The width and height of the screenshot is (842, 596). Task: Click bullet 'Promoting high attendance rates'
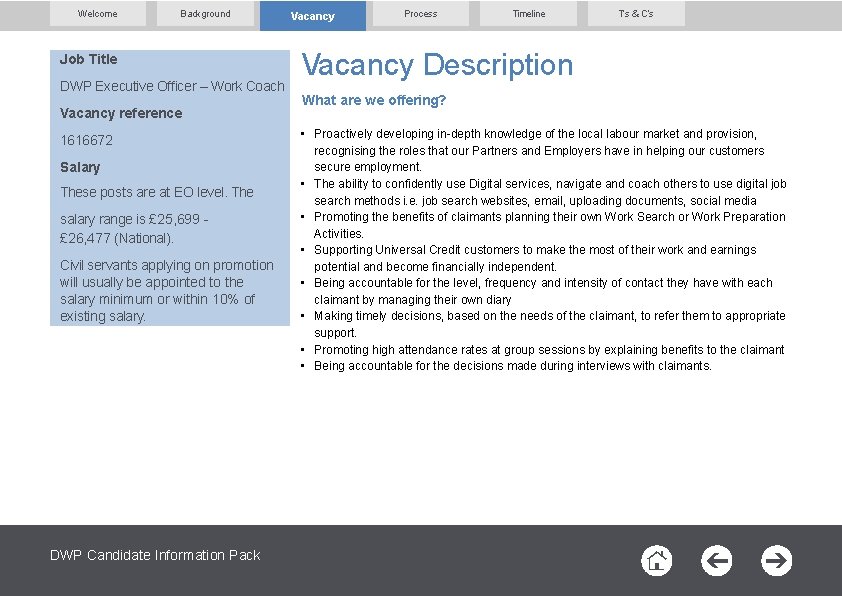pos(549,350)
